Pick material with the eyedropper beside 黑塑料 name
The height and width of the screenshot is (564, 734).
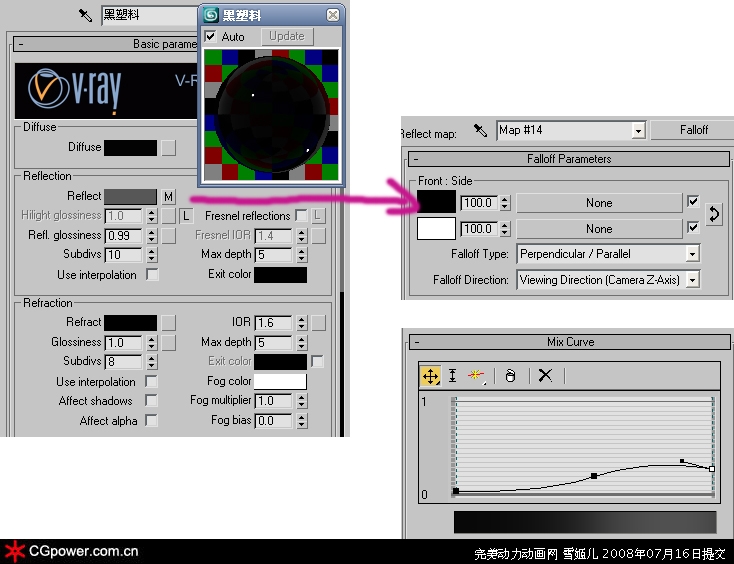coord(85,15)
